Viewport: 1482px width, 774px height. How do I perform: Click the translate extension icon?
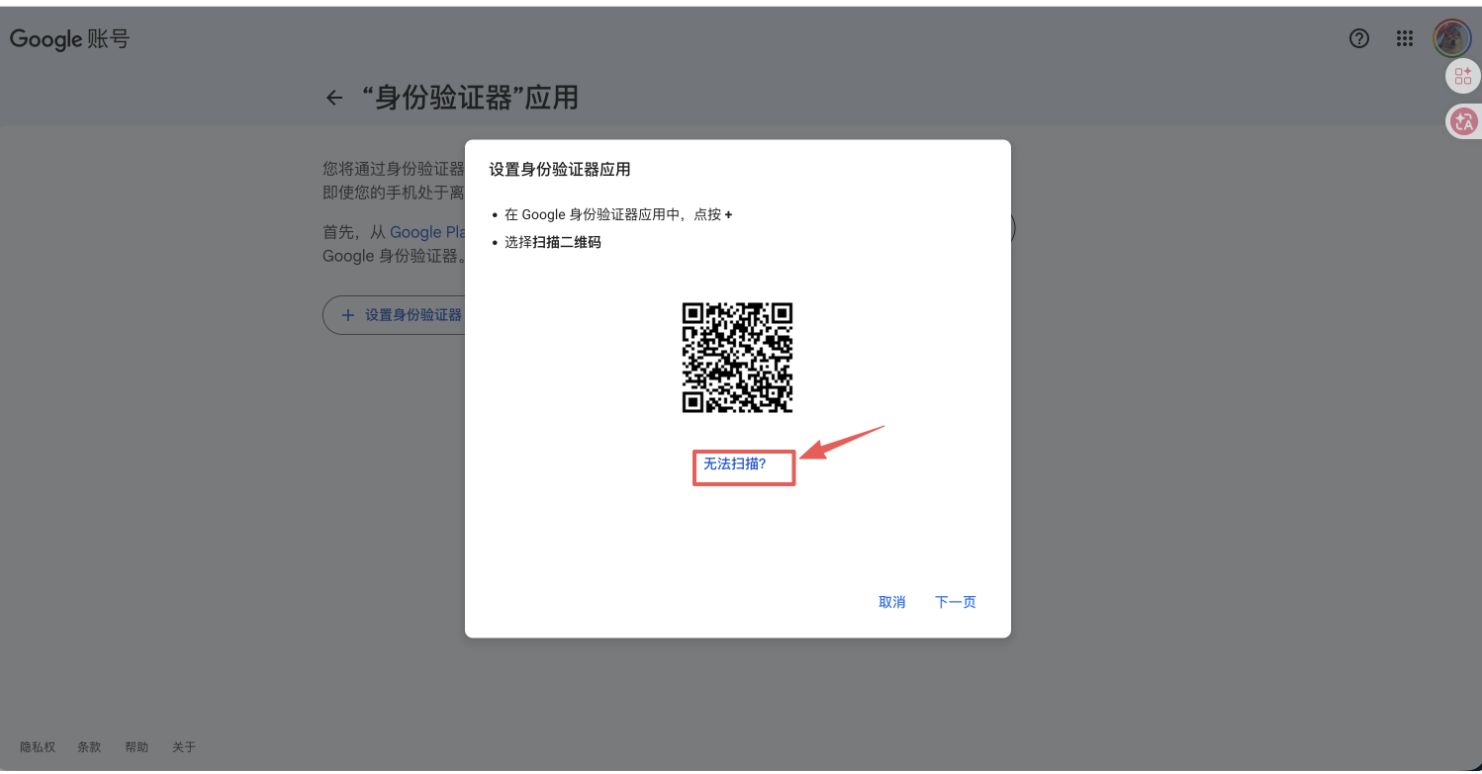click(x=1464, y=122)
